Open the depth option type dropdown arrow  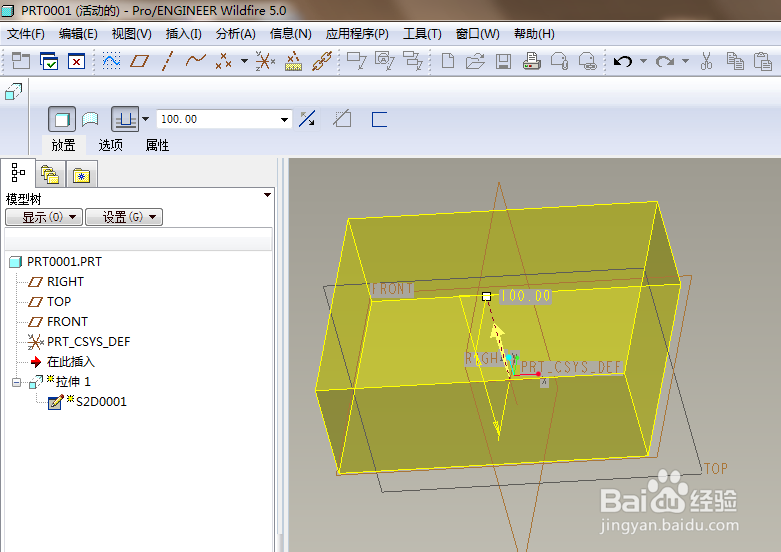(145, 119)
